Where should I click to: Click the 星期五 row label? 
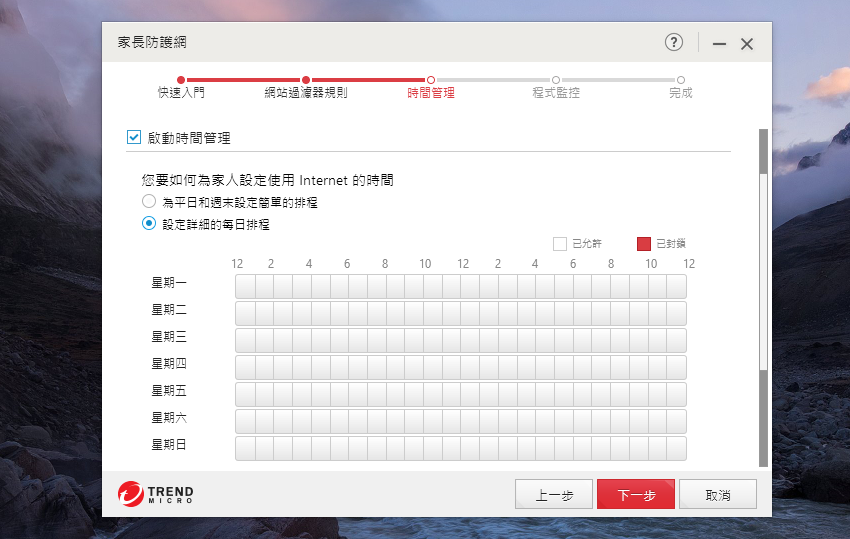tap(169, 390)
